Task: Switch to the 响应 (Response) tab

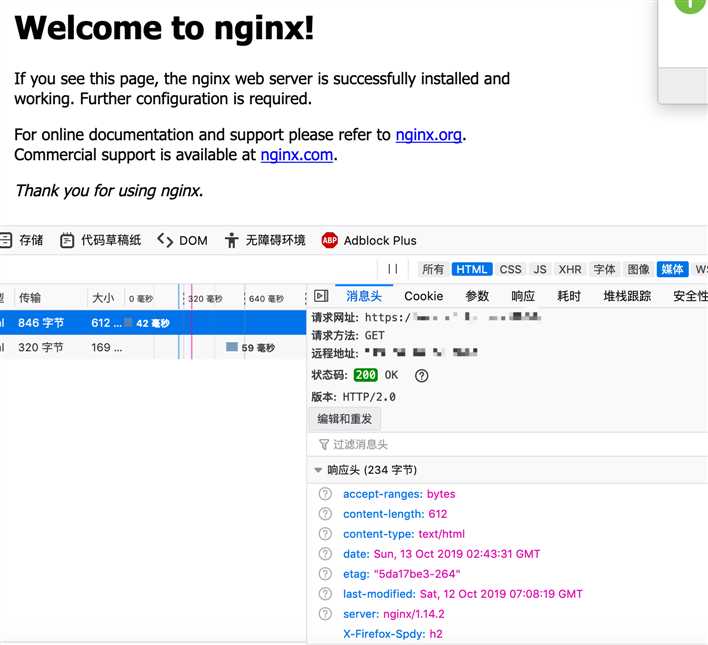Action: click(523, 296)
